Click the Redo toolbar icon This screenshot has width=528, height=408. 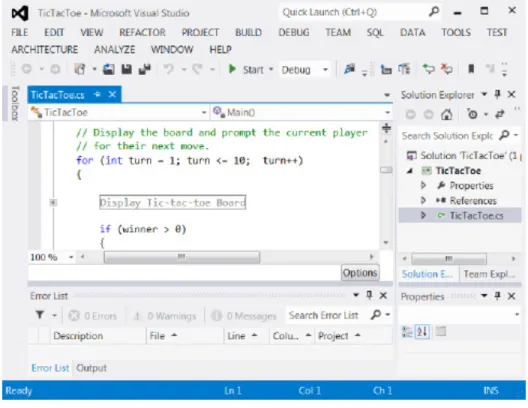197,69
